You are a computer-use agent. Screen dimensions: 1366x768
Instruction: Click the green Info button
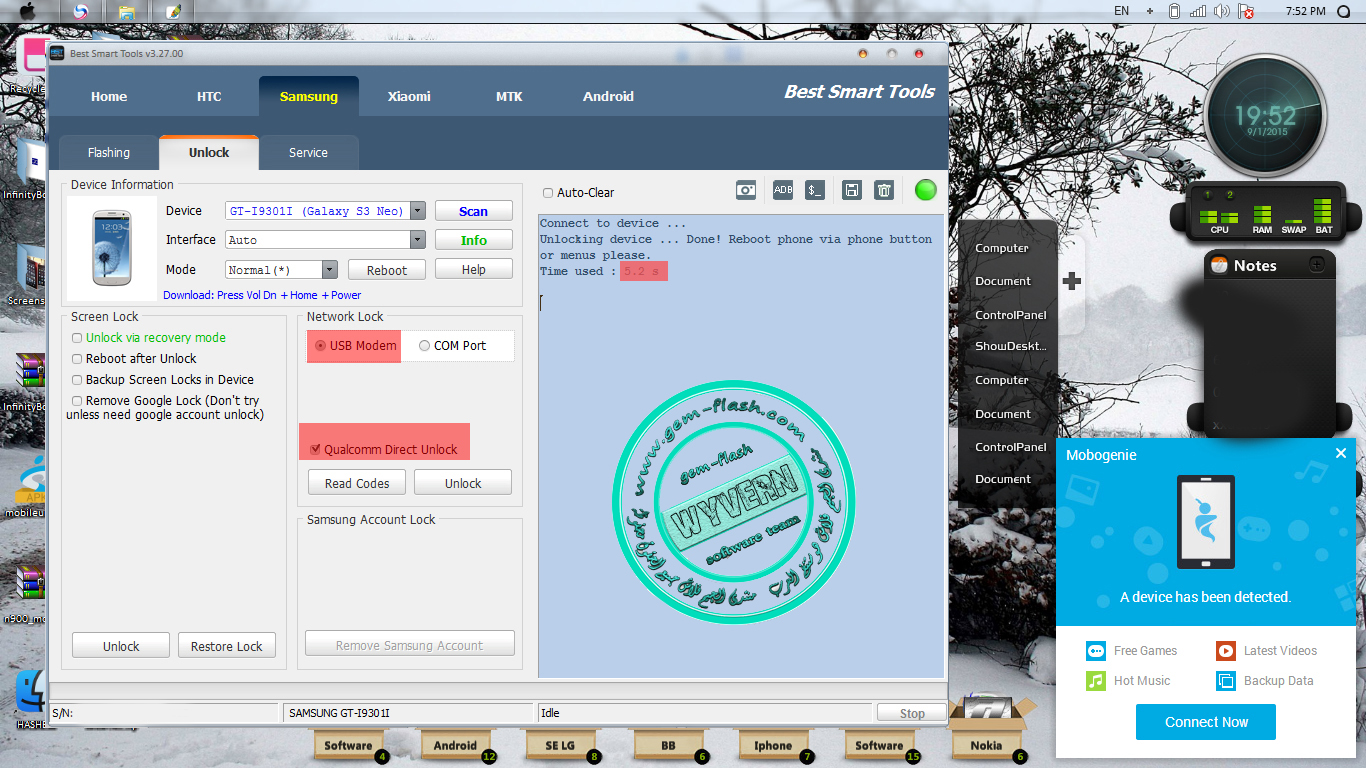(x=474, y=240)
